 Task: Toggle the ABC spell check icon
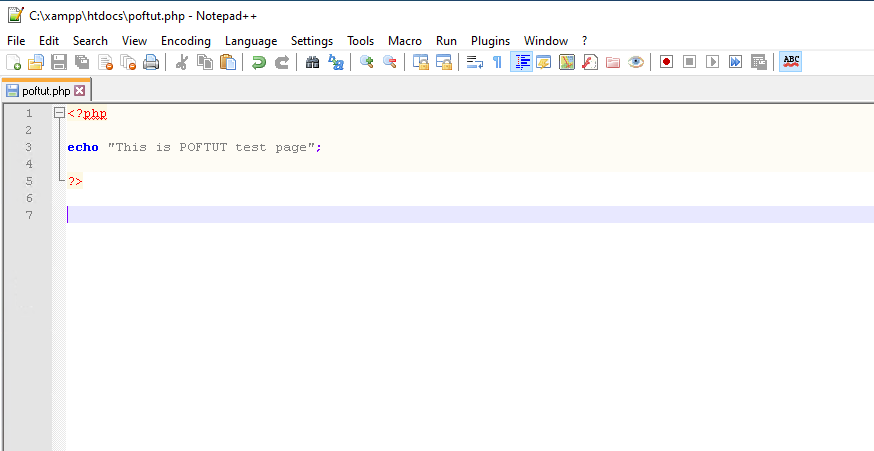(x=791, y=62)
